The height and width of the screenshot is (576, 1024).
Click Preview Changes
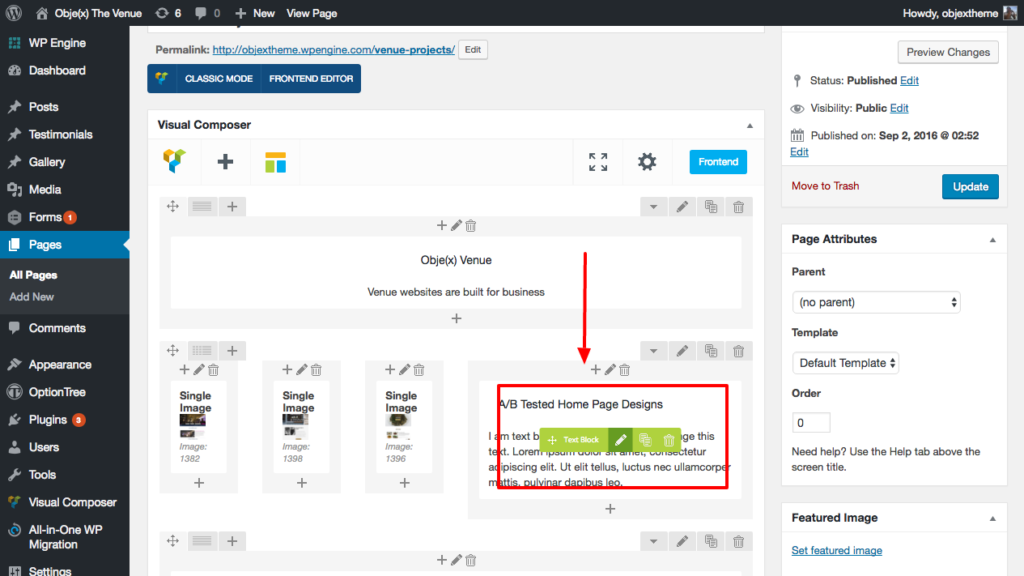click(x=948, y=52)
